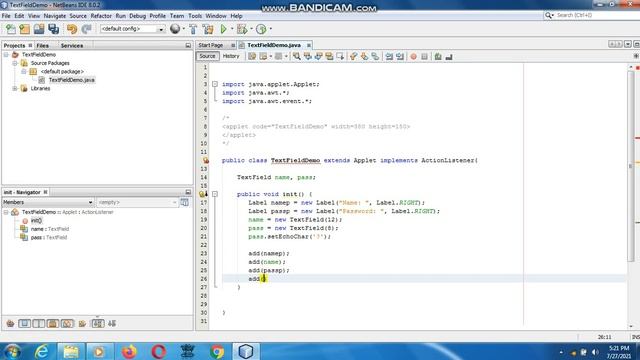The width and height of the screenshot is (640, 360).
Task: Click the browser globe icon in main toolbar
Action: point(175,29)
